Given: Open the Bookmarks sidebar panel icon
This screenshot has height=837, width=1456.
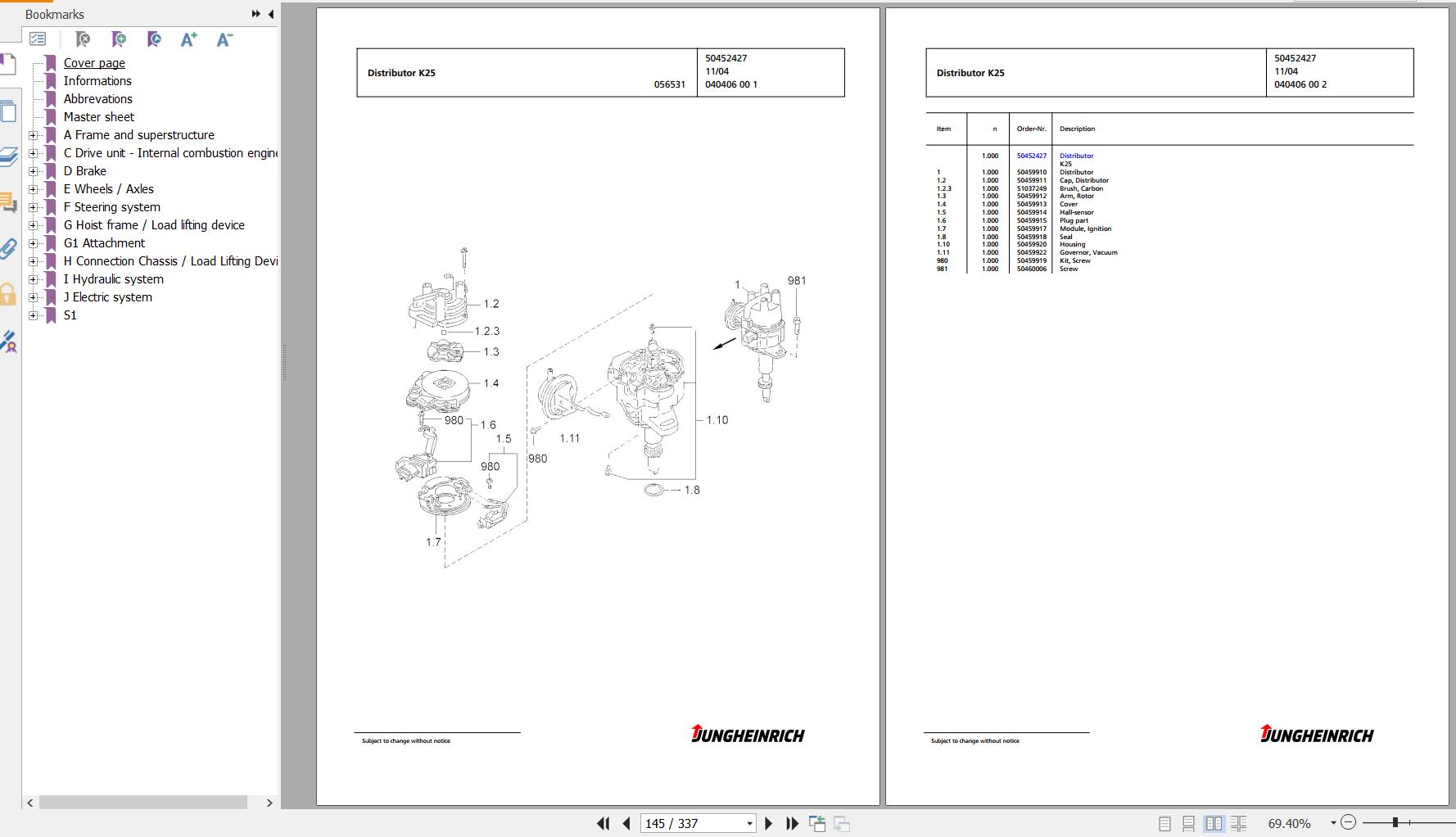Looking at the screenshot, I should coord(8,64).
